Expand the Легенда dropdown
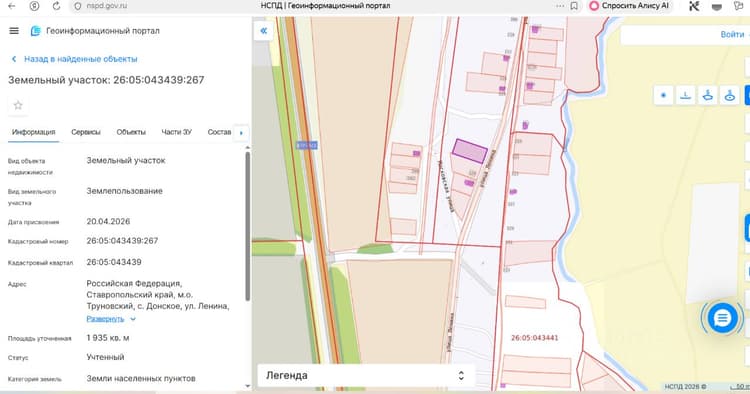 click(x=366, y=375)
